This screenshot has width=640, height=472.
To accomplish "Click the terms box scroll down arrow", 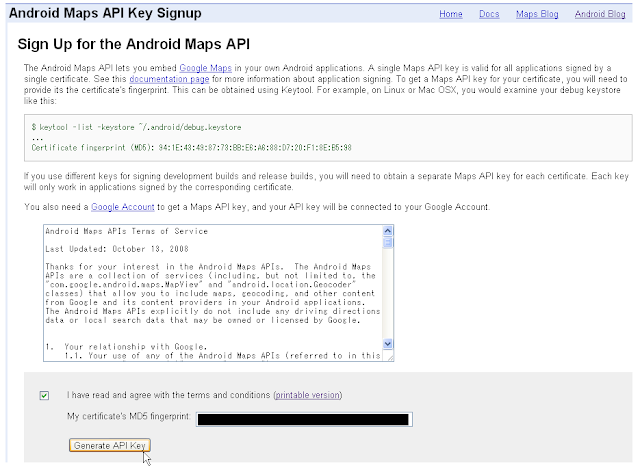I will pos(388,344).
